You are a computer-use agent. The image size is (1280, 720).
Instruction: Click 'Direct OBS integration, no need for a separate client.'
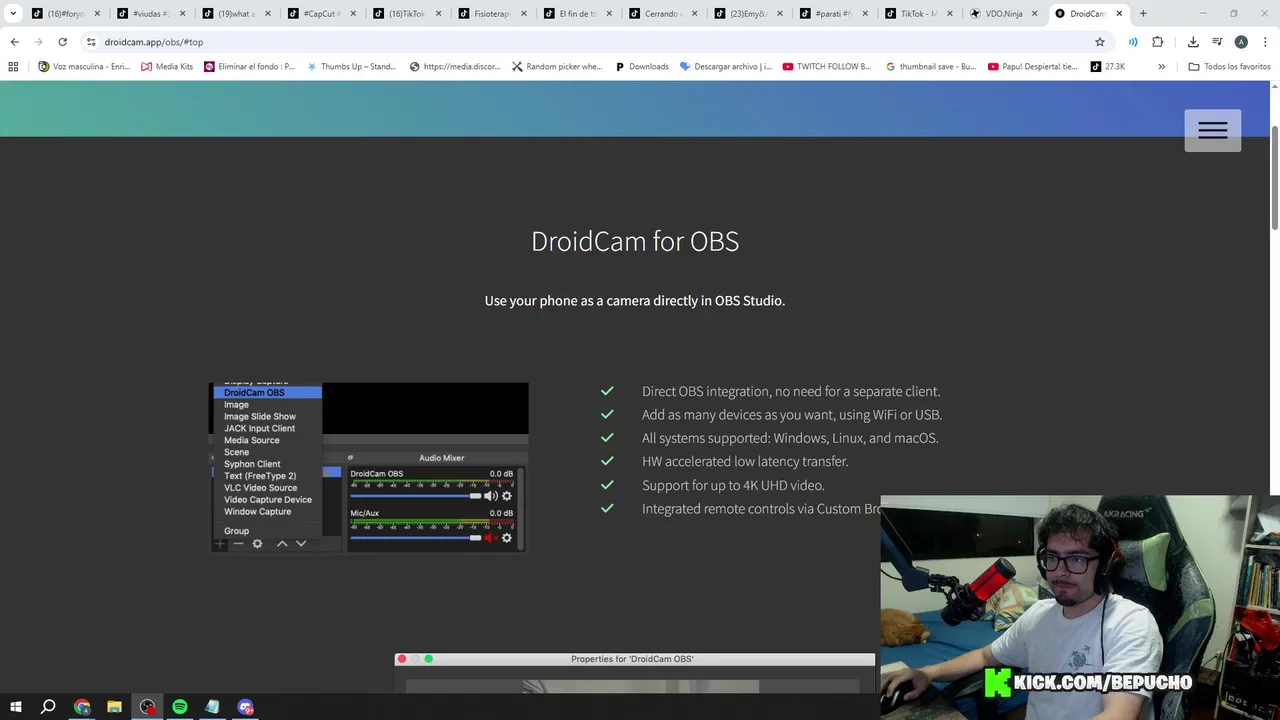coord(791,391)
